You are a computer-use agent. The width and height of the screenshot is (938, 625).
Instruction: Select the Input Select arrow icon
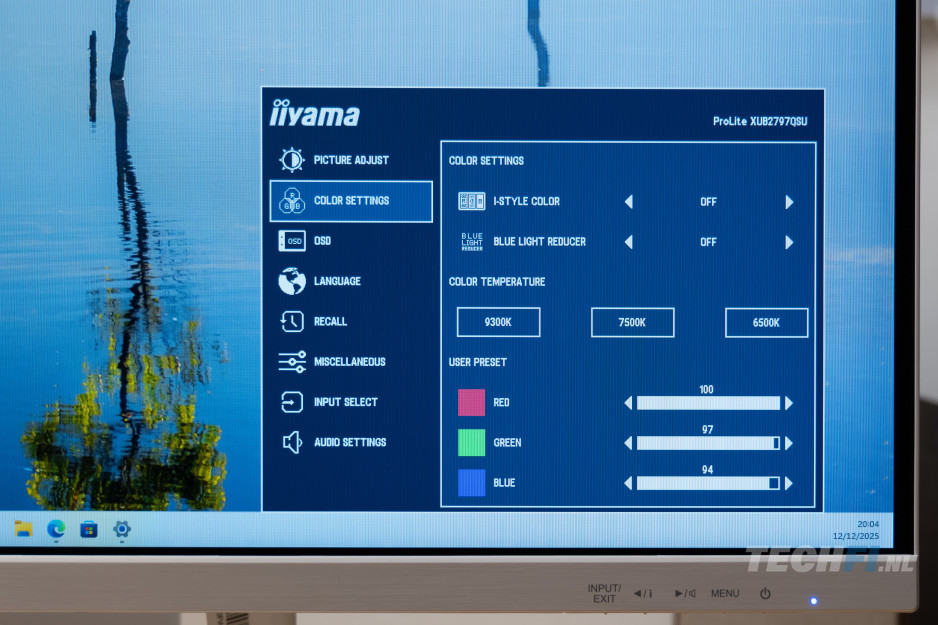pyautogui.click(x=291, y=402)
